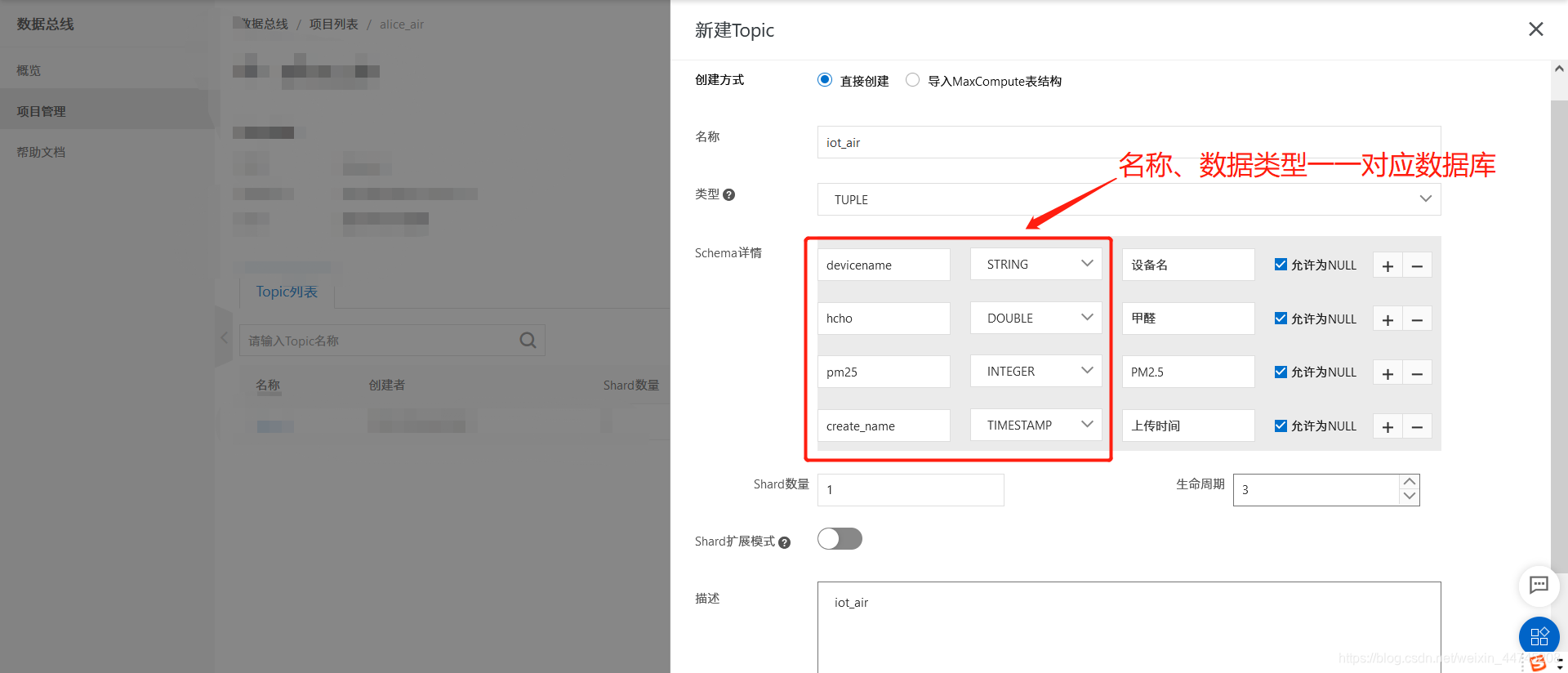The image size is (1568, 673).
Task: Add a field after the create_name row
Action: [1388, 426]
